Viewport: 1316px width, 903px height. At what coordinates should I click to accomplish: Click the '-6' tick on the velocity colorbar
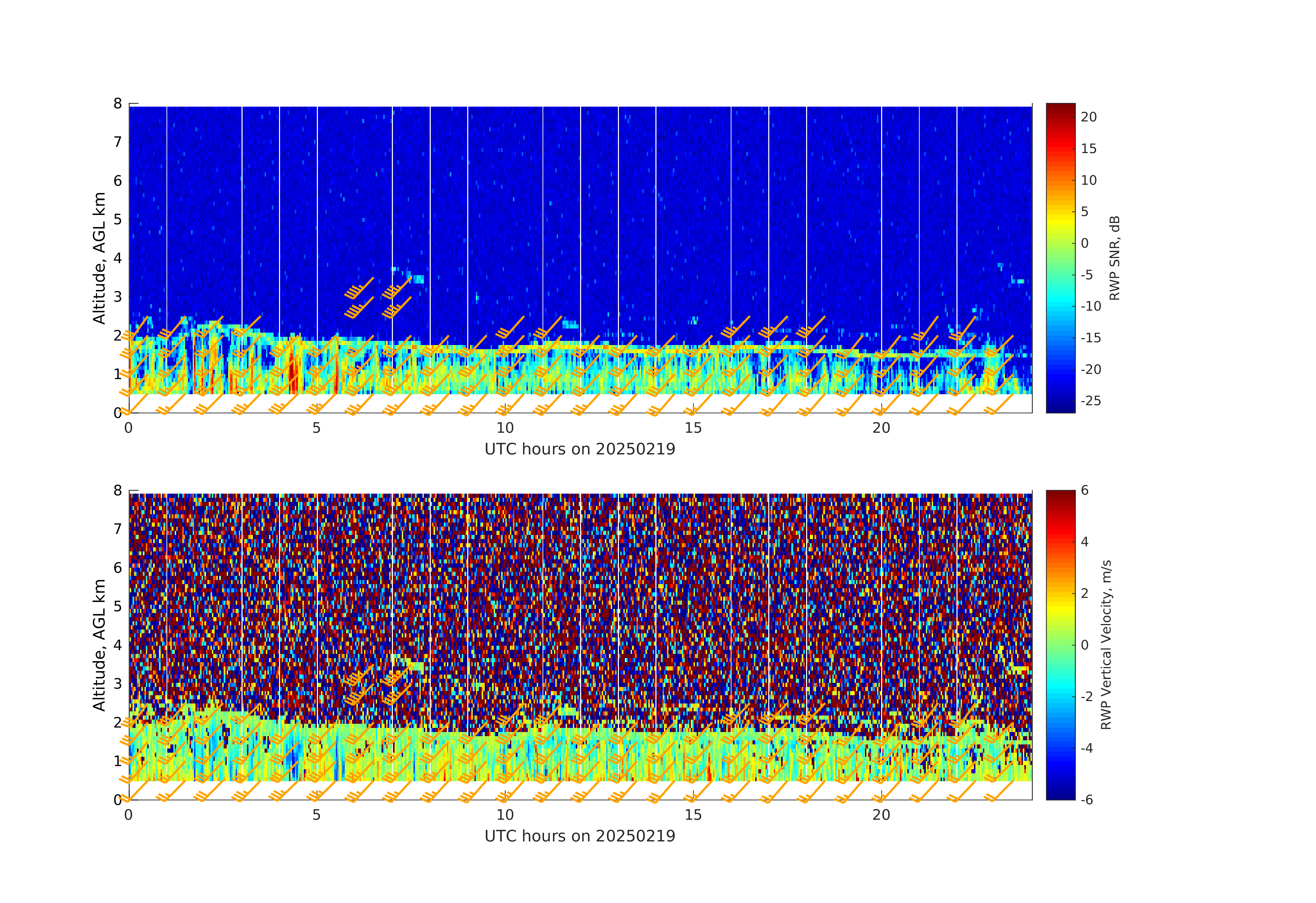(x=1087, y=799)
